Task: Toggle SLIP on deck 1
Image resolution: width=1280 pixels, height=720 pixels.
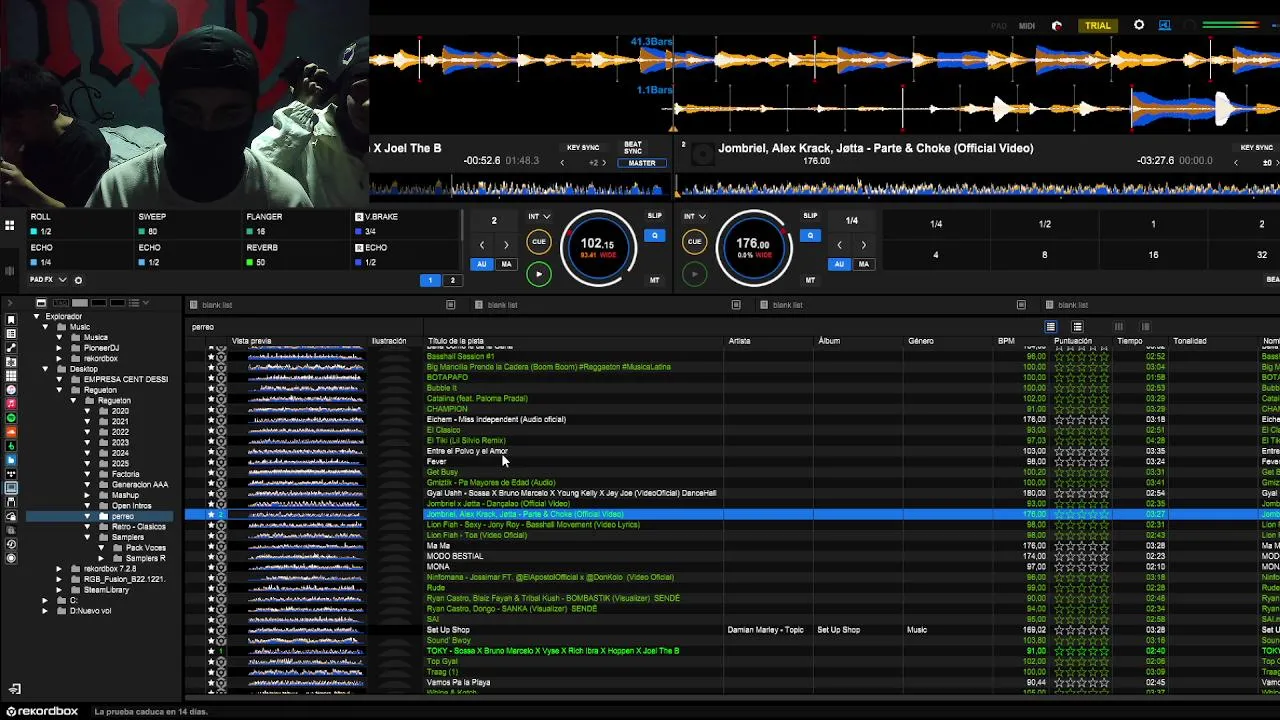Action: [x=654, y=216]
